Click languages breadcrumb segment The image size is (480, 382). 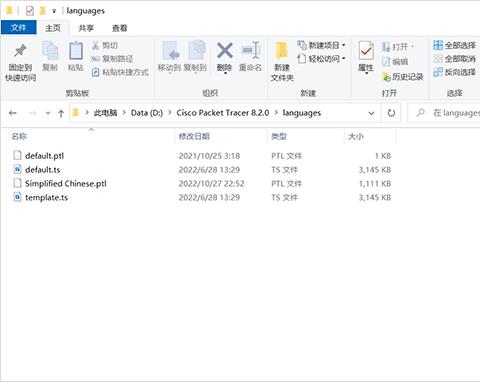pyautogui.click(x=302, y=113)
